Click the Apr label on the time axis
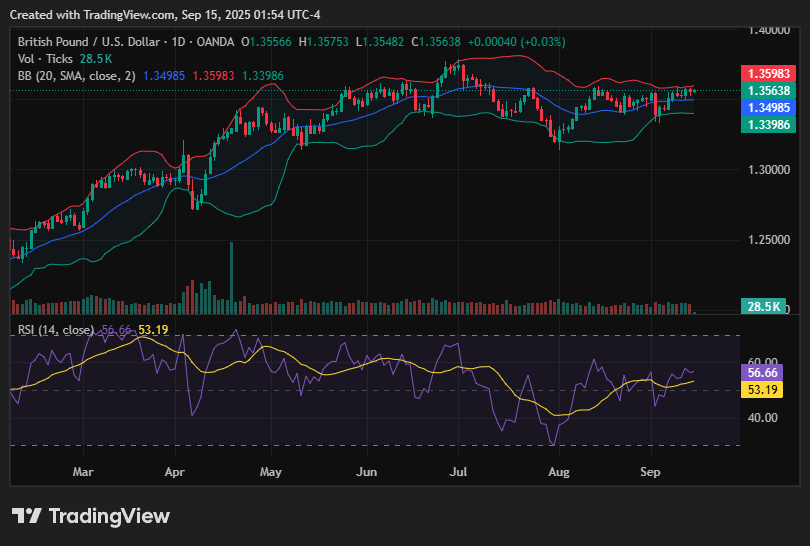Screen dimensions: 810x546 click(x=175, y=472)
